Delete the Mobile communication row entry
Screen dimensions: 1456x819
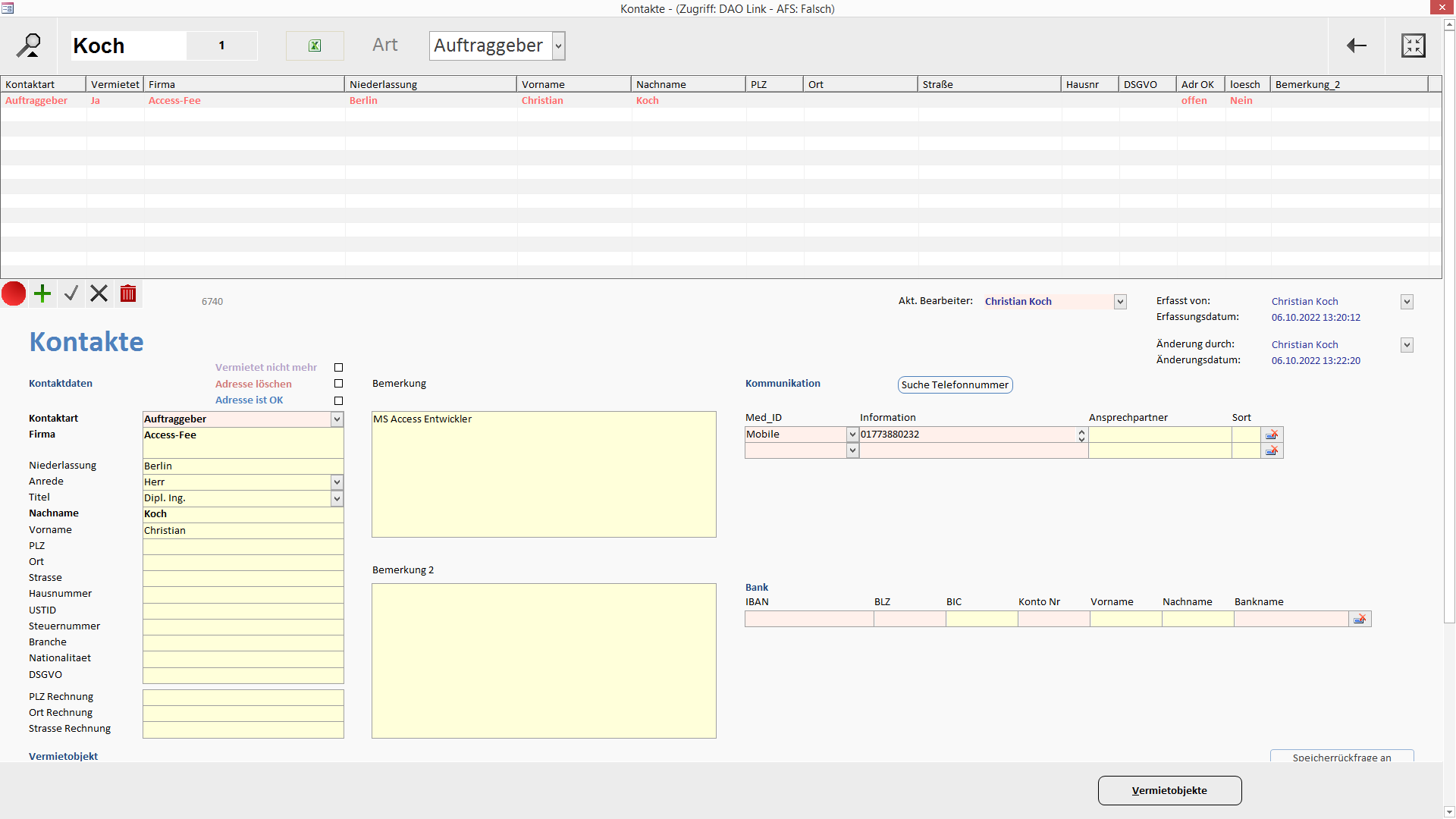point(1272,435)
